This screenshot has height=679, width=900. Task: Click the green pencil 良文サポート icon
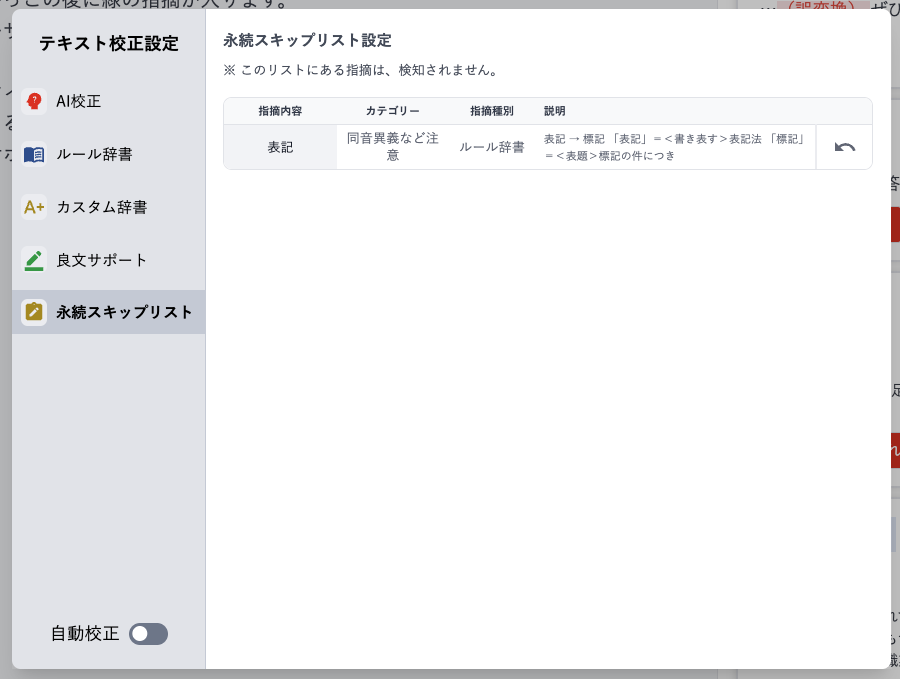[x=34, y=260]
